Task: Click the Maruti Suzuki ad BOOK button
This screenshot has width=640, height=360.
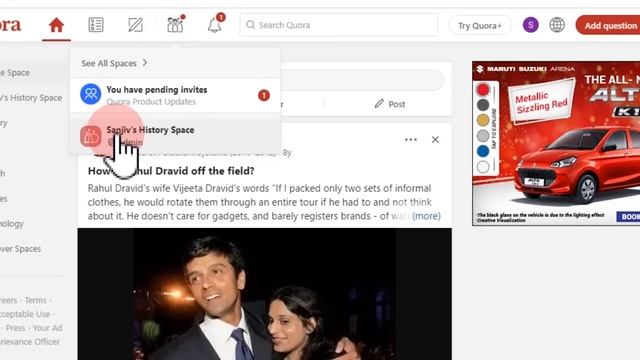Action: click(x=628, y=217)
